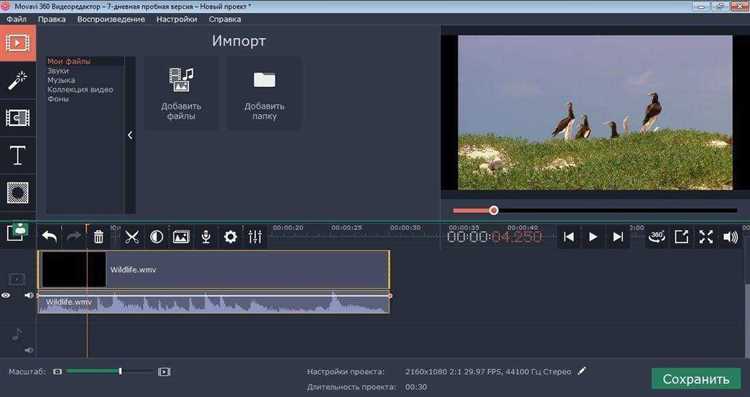
Task: Select Коллекция видео in the import list
Action: (x=80, y=89)
